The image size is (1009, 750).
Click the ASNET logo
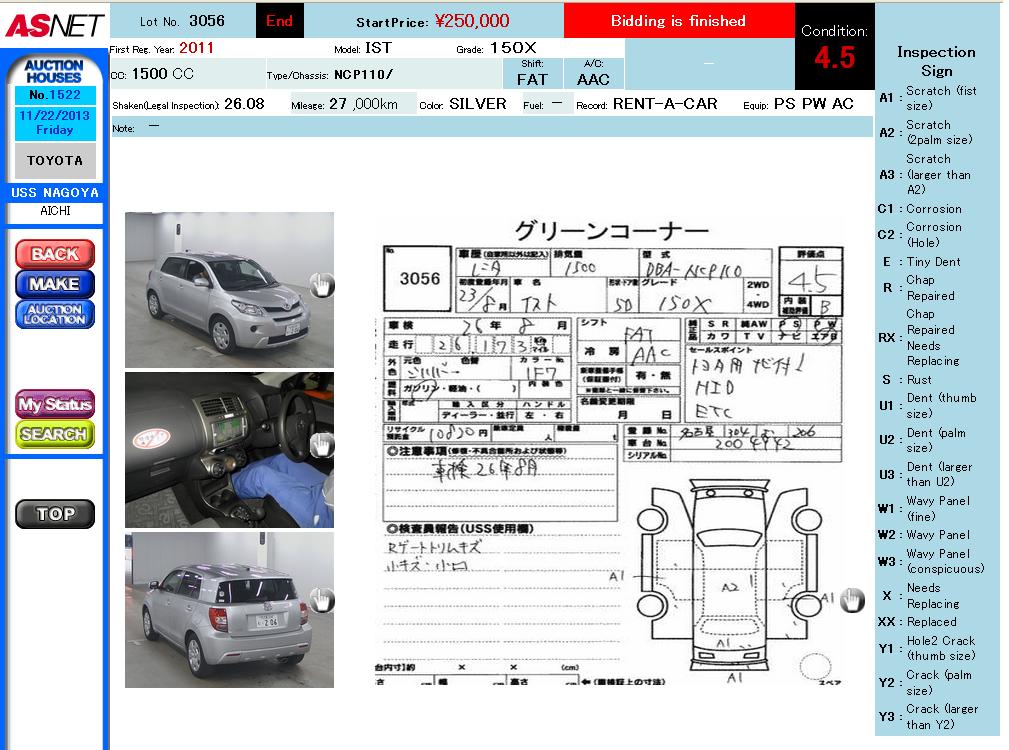tap(54, 25)
